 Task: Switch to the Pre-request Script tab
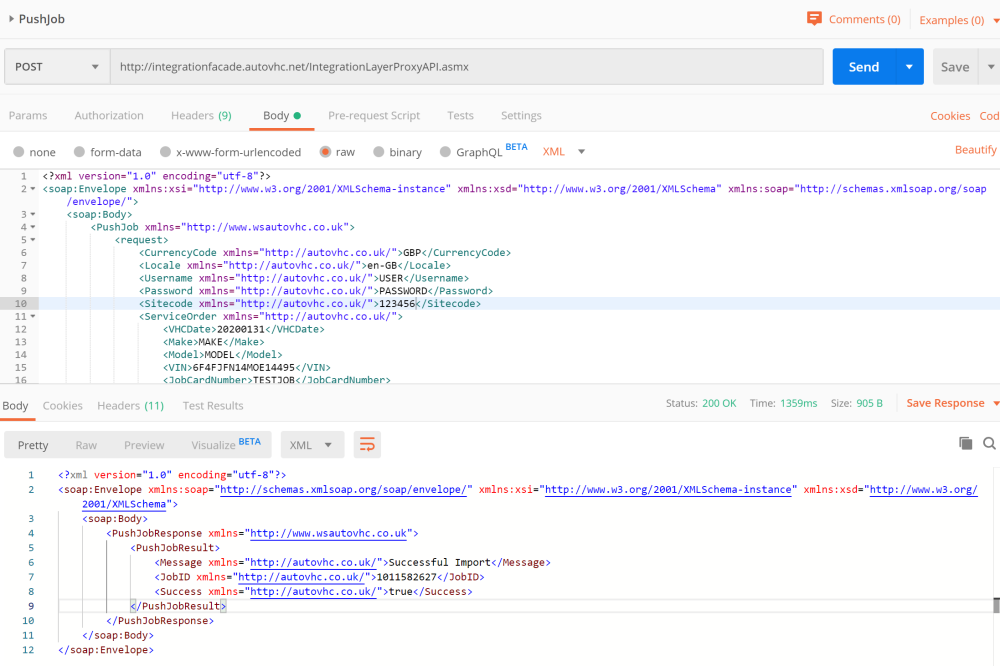point(374,116)
